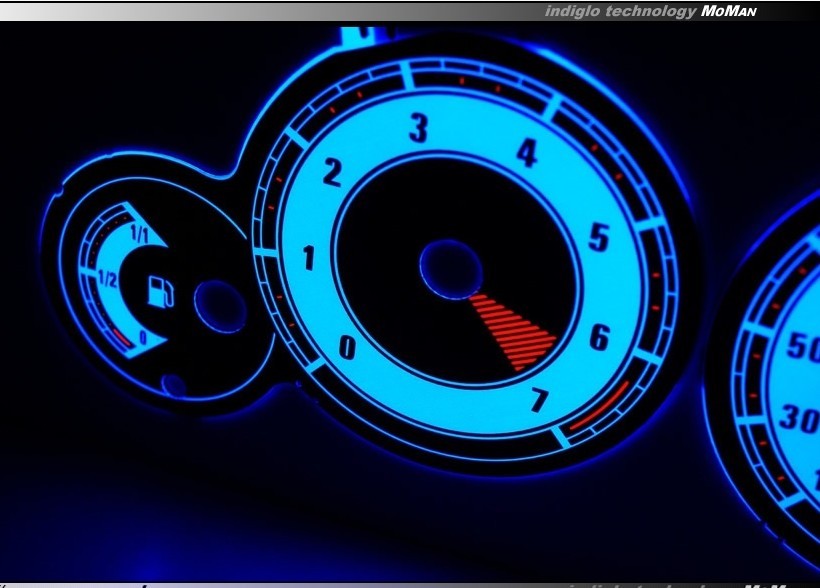Click the red redline arc near 7
The image size is (820, 588).
click(x=598, y=406)
